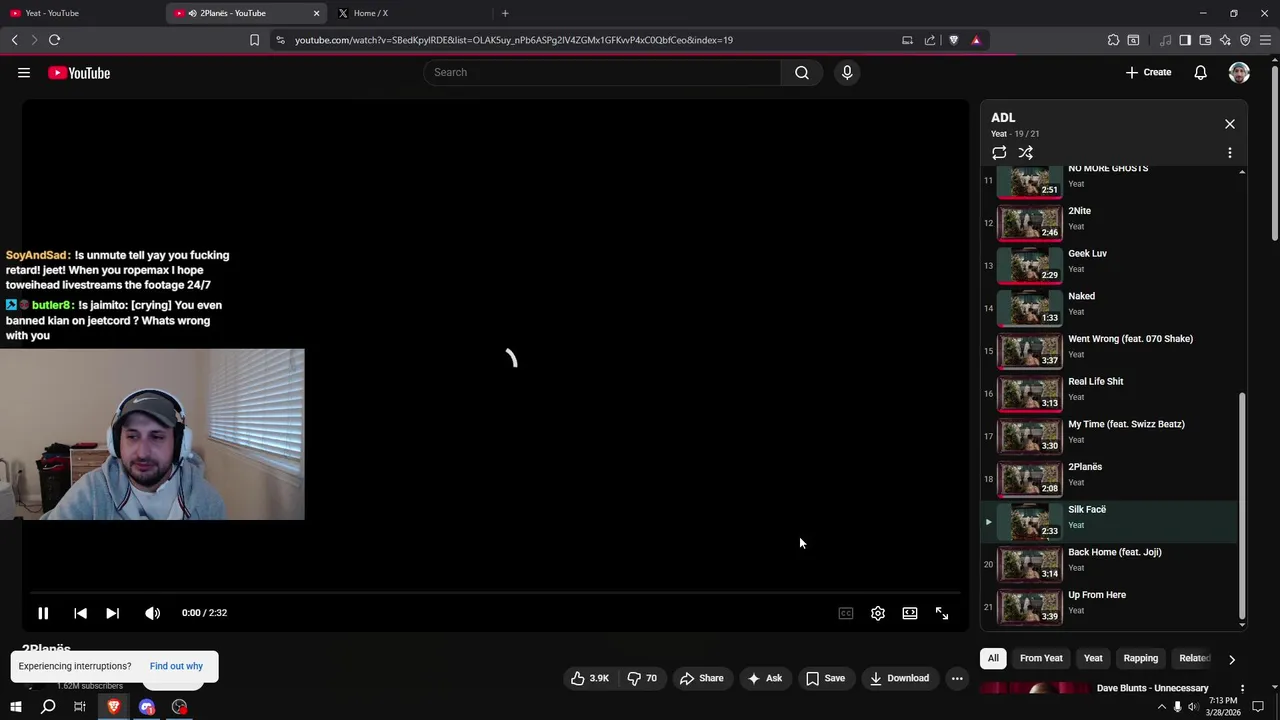Play 'Real Life Shit' from playlist

click(x=1110, y=393)
